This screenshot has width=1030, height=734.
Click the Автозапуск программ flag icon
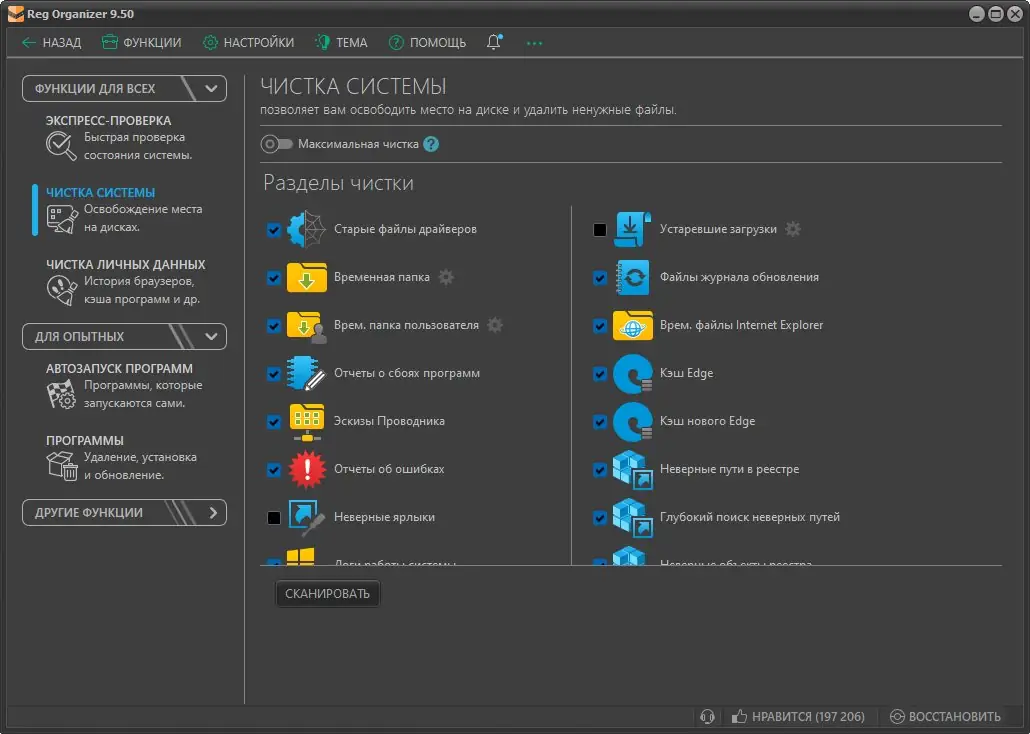click(61, 394)
